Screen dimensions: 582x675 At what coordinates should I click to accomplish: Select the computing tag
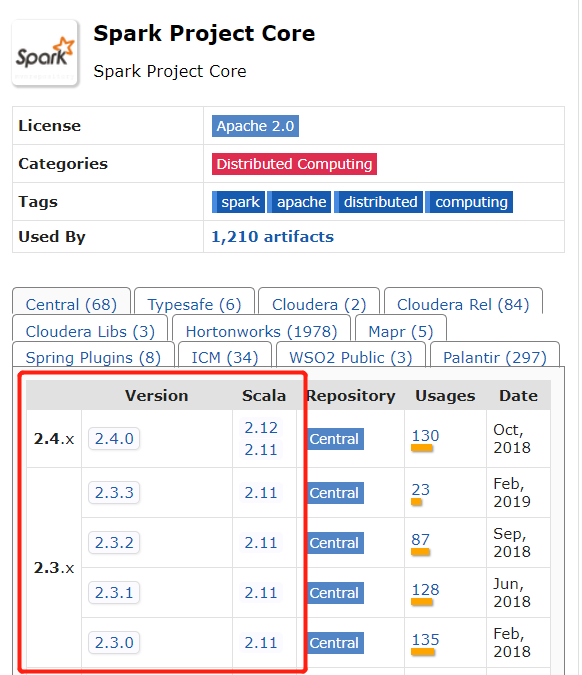click(469, 202)
